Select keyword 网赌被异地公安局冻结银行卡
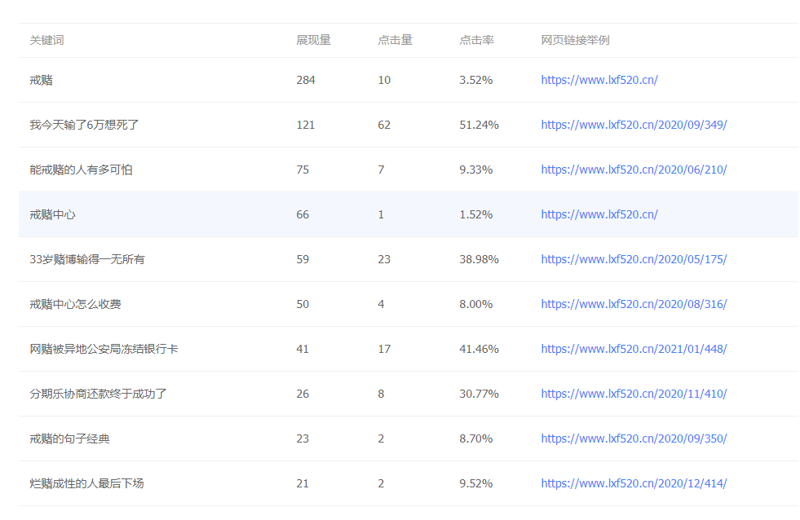Viewport: 800px width, 520px height. click(104, 349)
